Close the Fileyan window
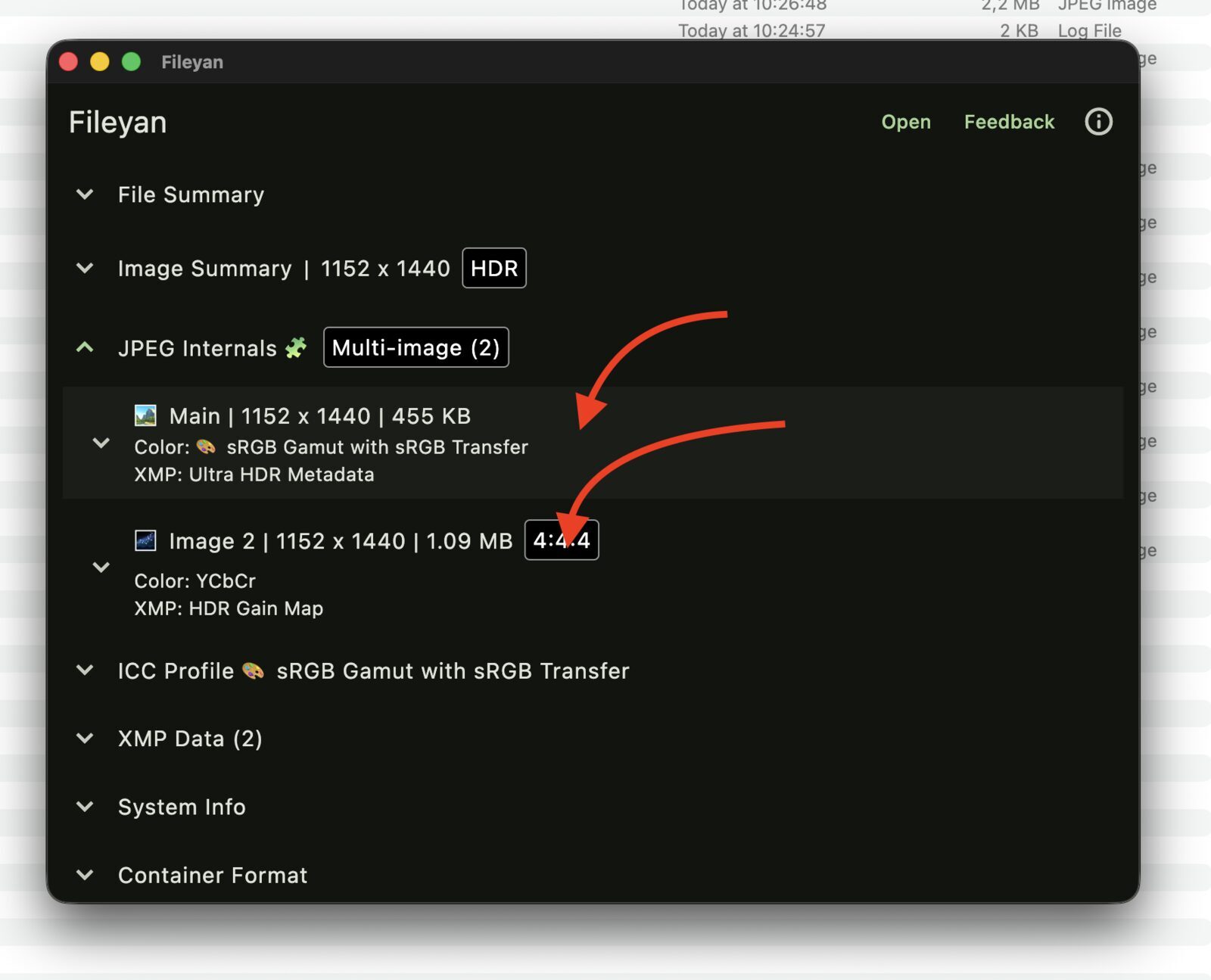Image resolution: width=1211 pixels, height=980 pixels. point(69,61)
